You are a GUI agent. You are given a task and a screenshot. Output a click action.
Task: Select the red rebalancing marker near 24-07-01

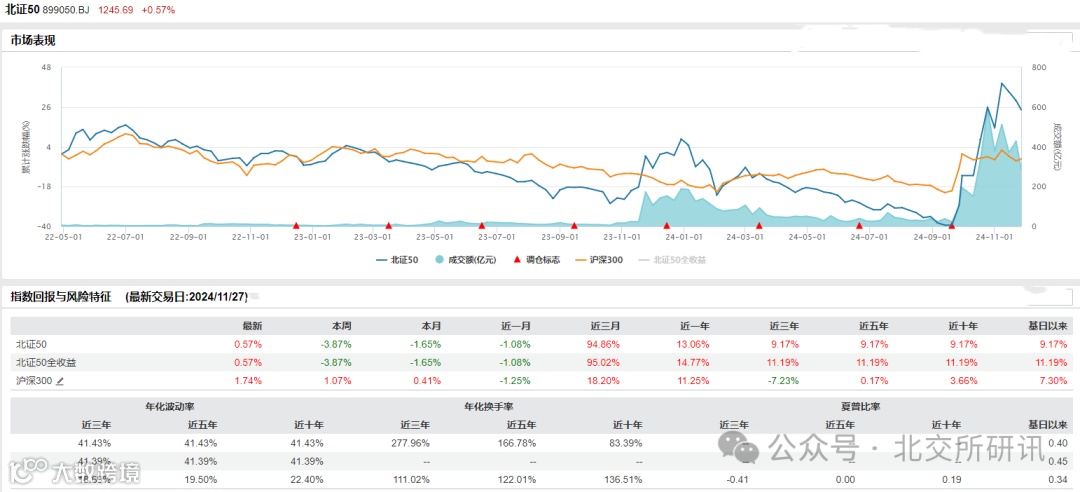[859, 225]
